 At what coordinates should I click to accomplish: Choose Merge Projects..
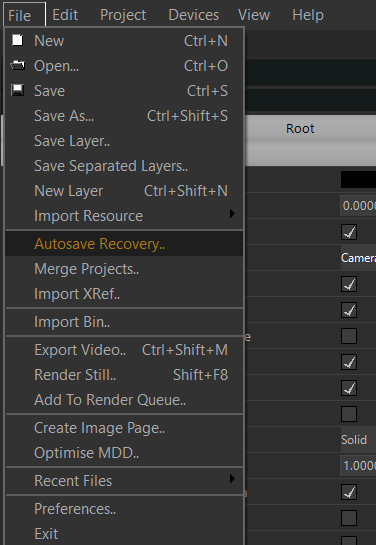(124, 269)
